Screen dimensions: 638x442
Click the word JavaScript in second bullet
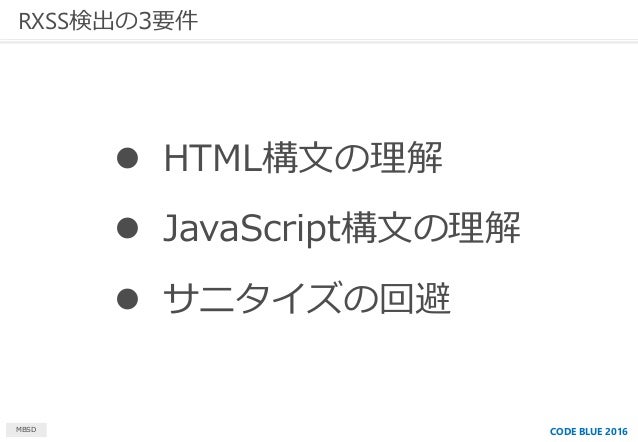coord(252,229)
